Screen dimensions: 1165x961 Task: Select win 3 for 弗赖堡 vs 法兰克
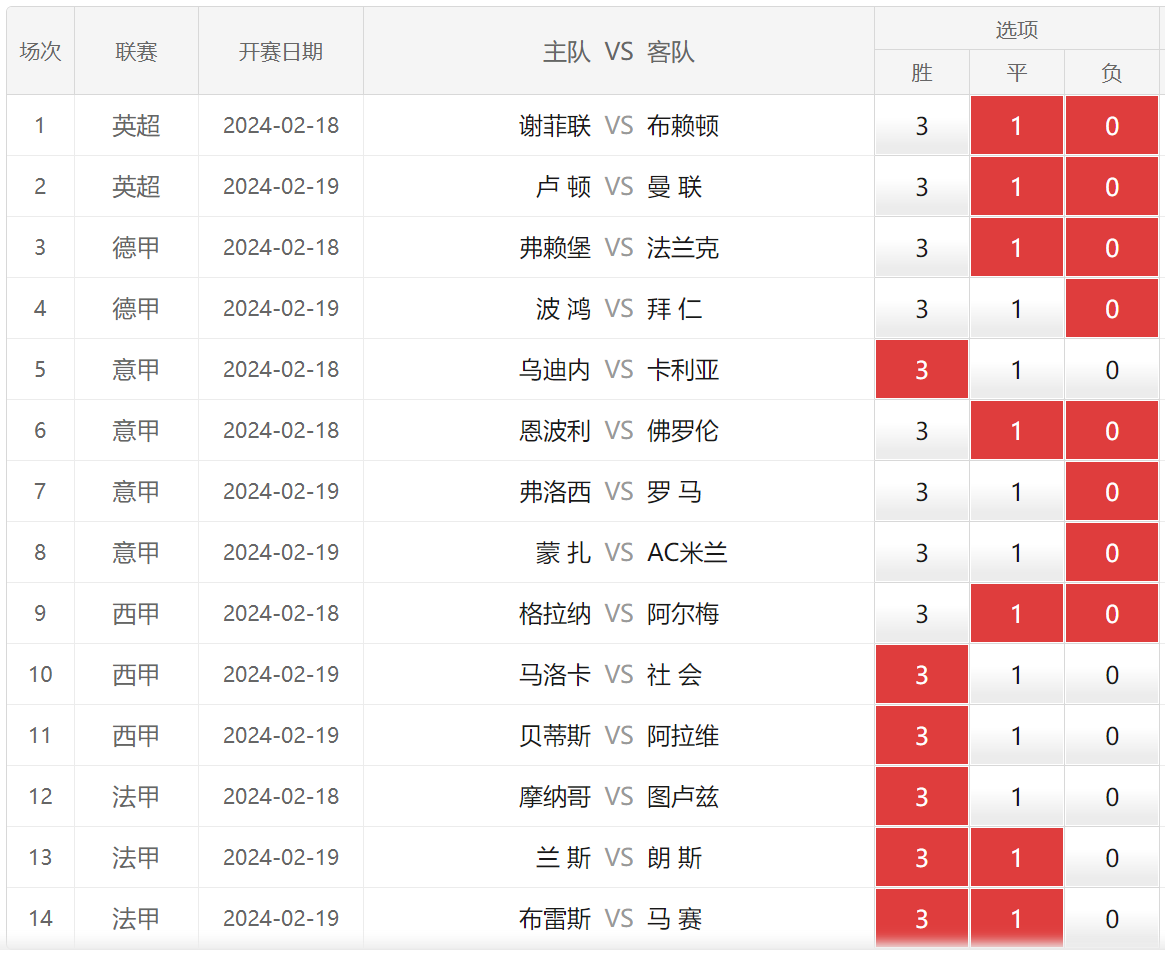921,247
